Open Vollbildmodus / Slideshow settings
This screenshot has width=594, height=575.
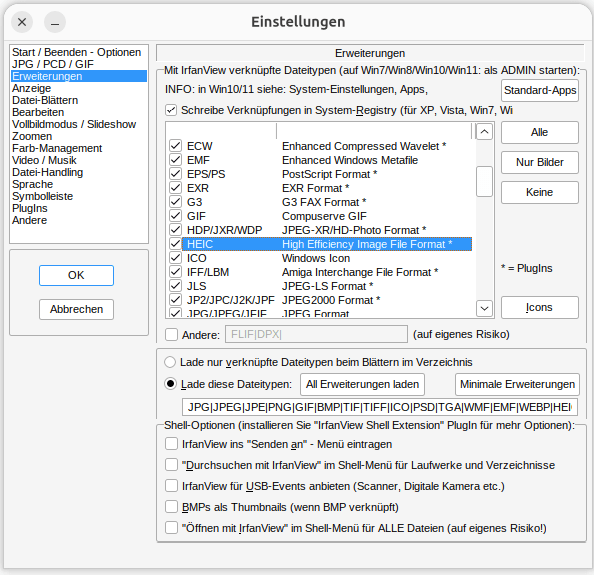coord(74,124)
